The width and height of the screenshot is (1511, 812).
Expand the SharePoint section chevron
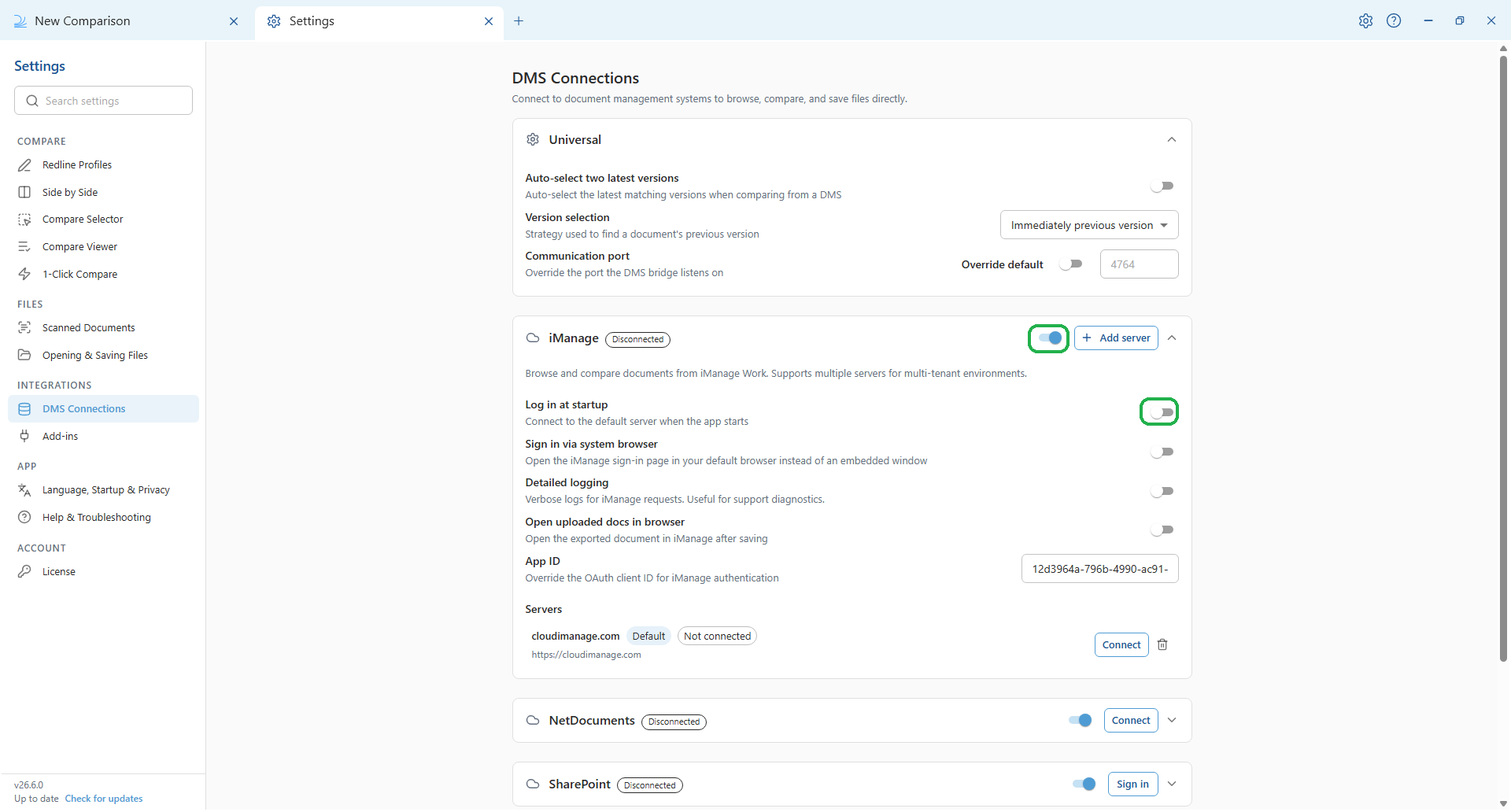pyautogui.click(x=1172, y=784)
